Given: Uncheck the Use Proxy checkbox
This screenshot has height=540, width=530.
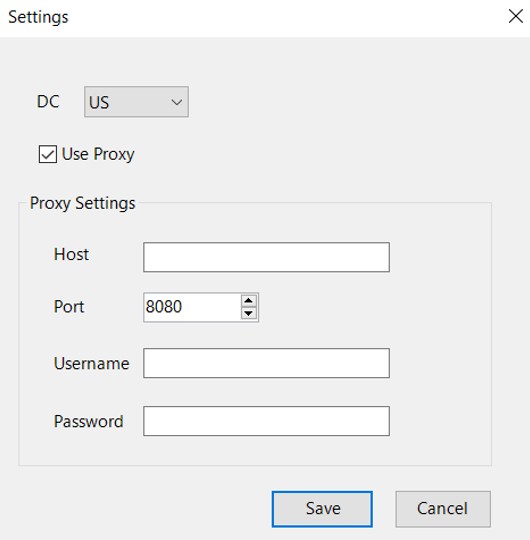Looking at the screenshot, I should pyautogui.click(x=48, y=154).
